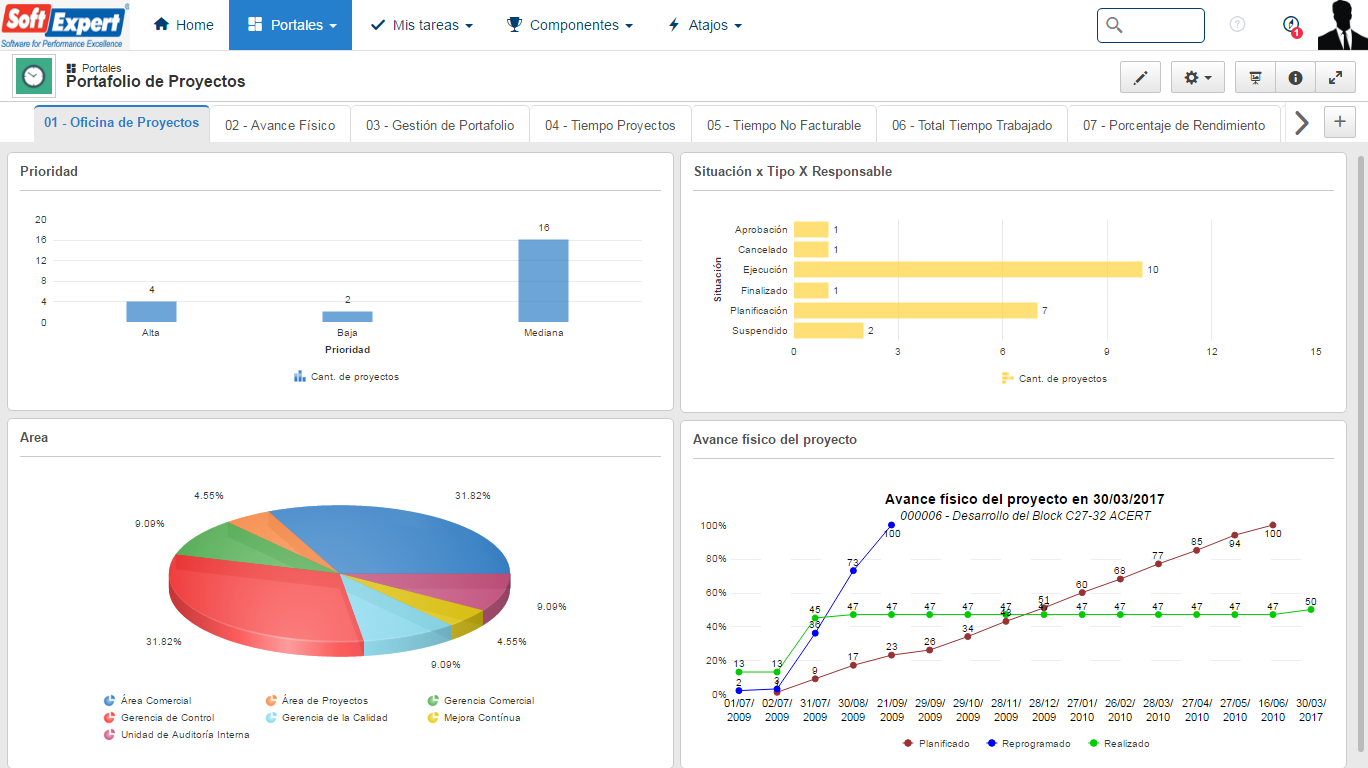
Task: Switch to the 02 - Avance Físico tab
Action: (280, 123)
